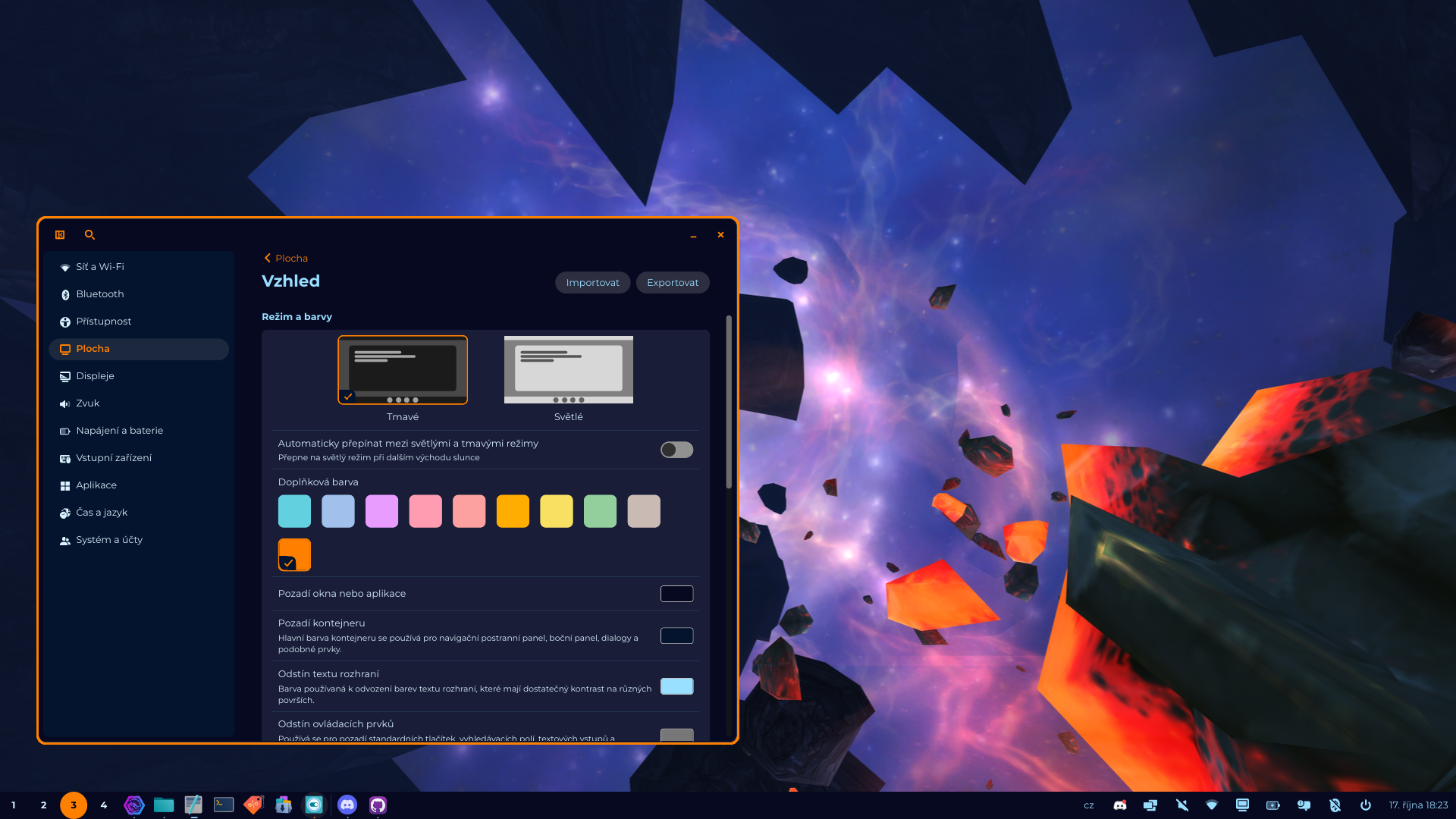Open the terminal from the taskbar
Screen dimensions: 1456x819
pos(224,805)
